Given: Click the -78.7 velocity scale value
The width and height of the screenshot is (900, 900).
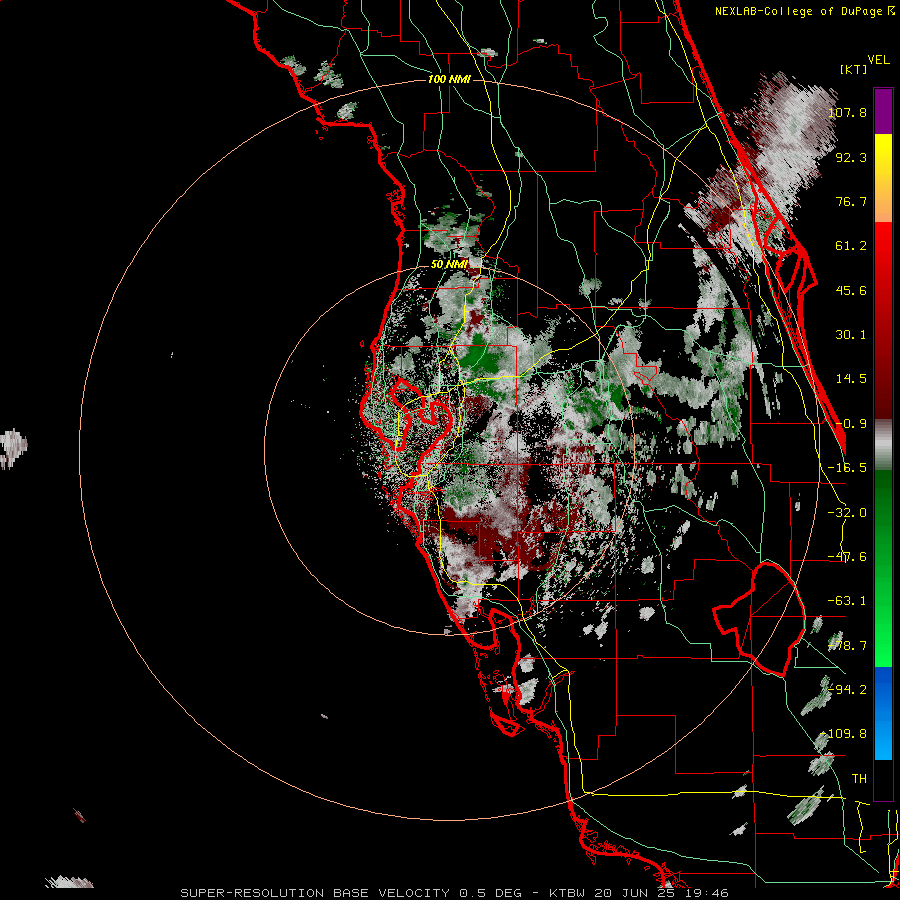Looking at the screenshot, I should (x=847, y=646).
